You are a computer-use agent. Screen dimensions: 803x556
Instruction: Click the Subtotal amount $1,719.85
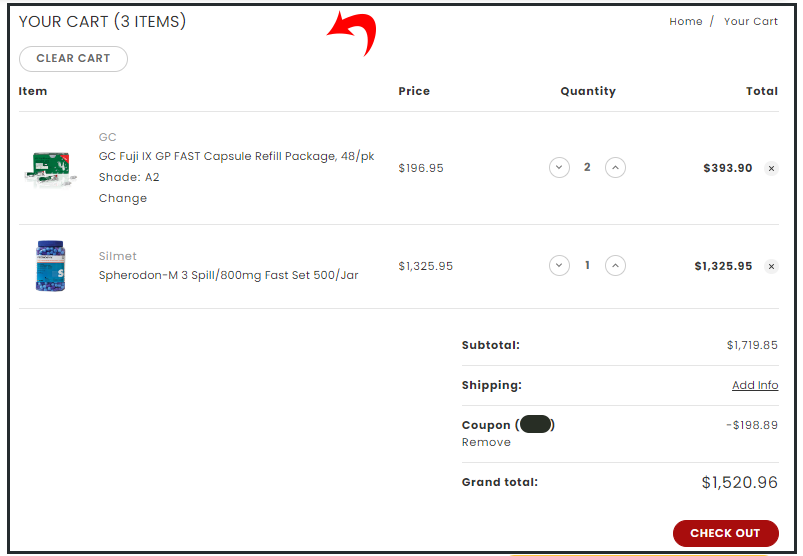click(752, 345)
